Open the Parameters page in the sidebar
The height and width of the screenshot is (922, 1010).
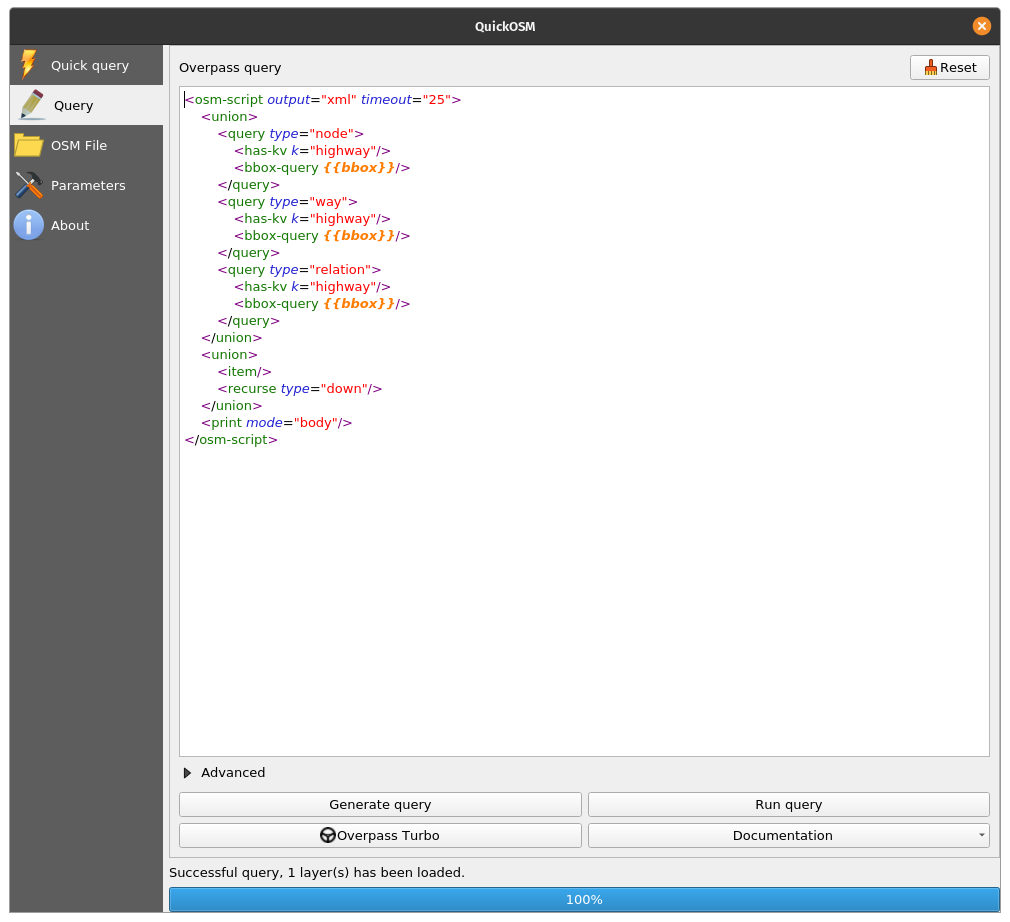(88, 184)
